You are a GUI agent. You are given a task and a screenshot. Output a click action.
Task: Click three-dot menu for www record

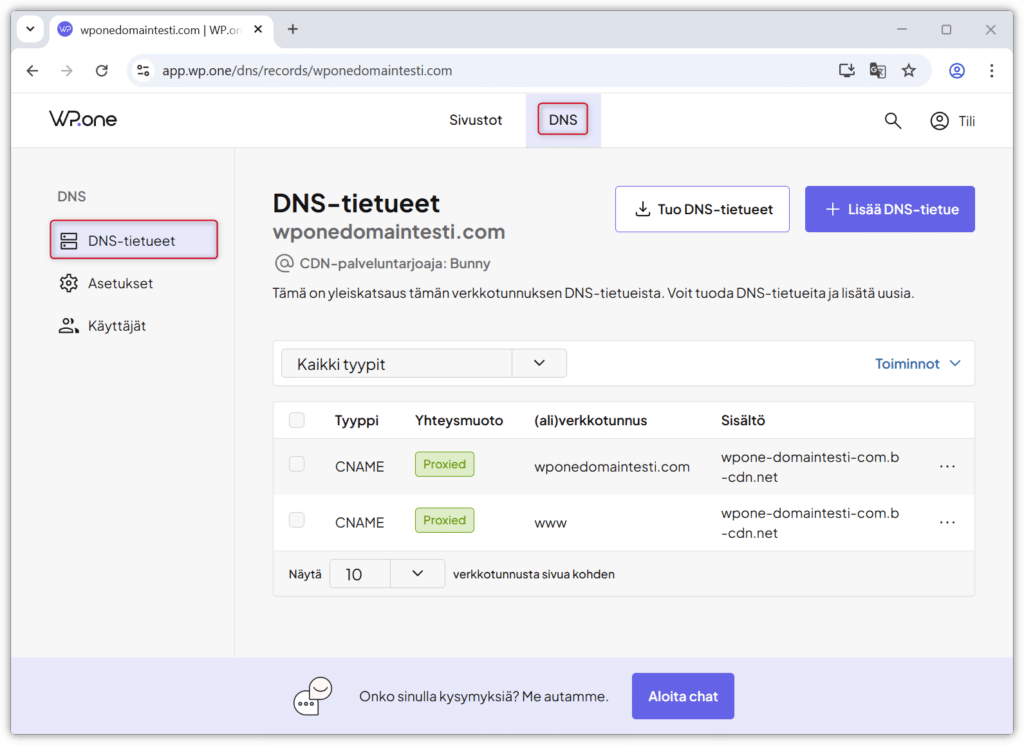947,523
